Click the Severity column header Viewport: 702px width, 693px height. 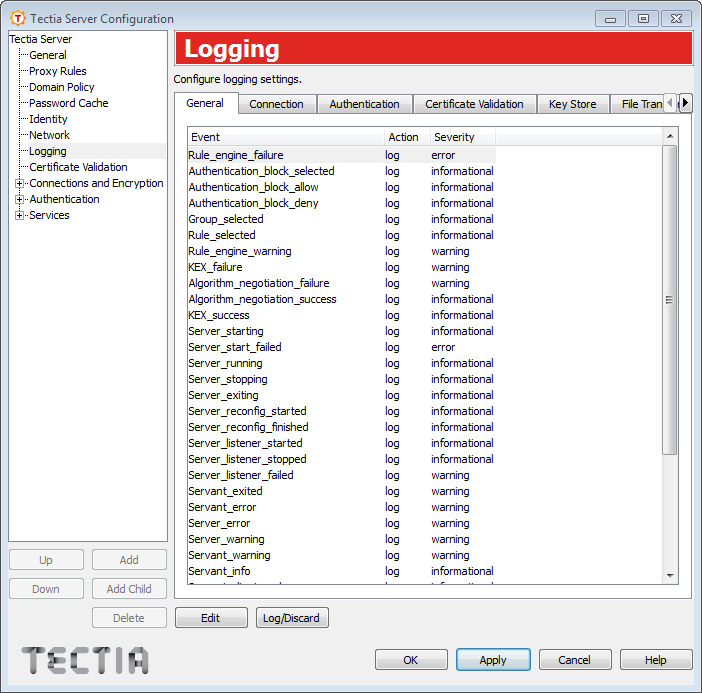462,137
